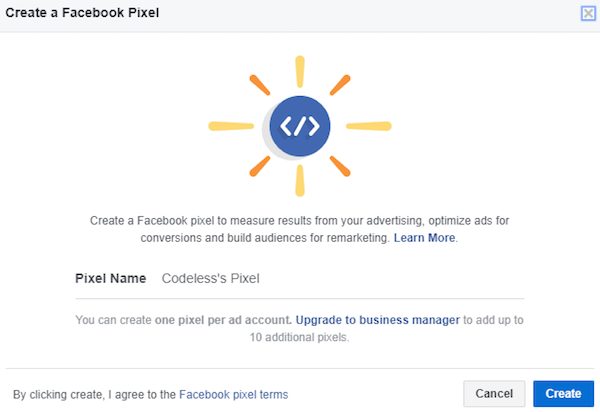This screenshot has width=600, height=412.
Task: Click the pixel description paragraph text
Action: pyautogui.click(x=299, y=229)
